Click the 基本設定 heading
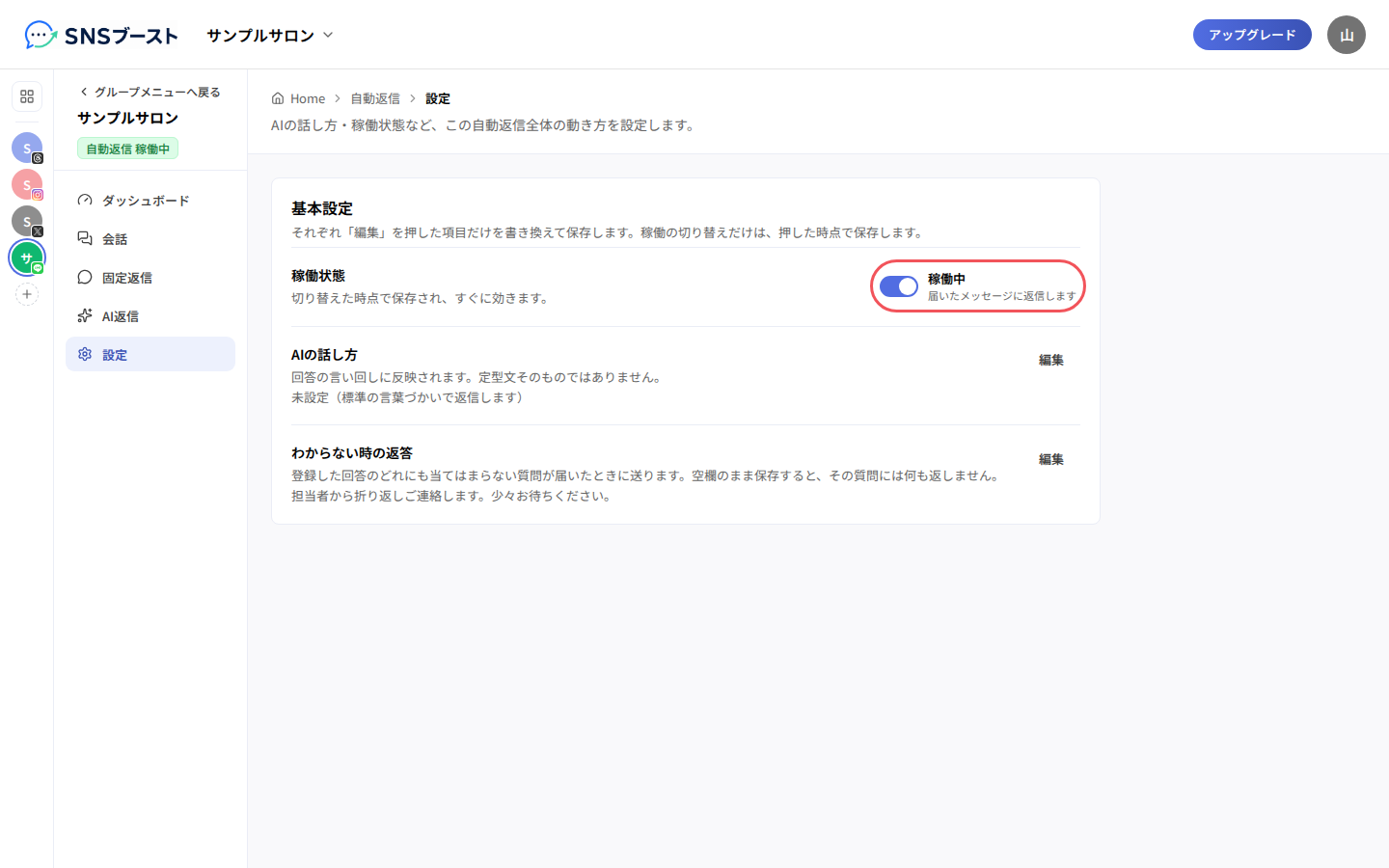 click(x=322, y=208)
